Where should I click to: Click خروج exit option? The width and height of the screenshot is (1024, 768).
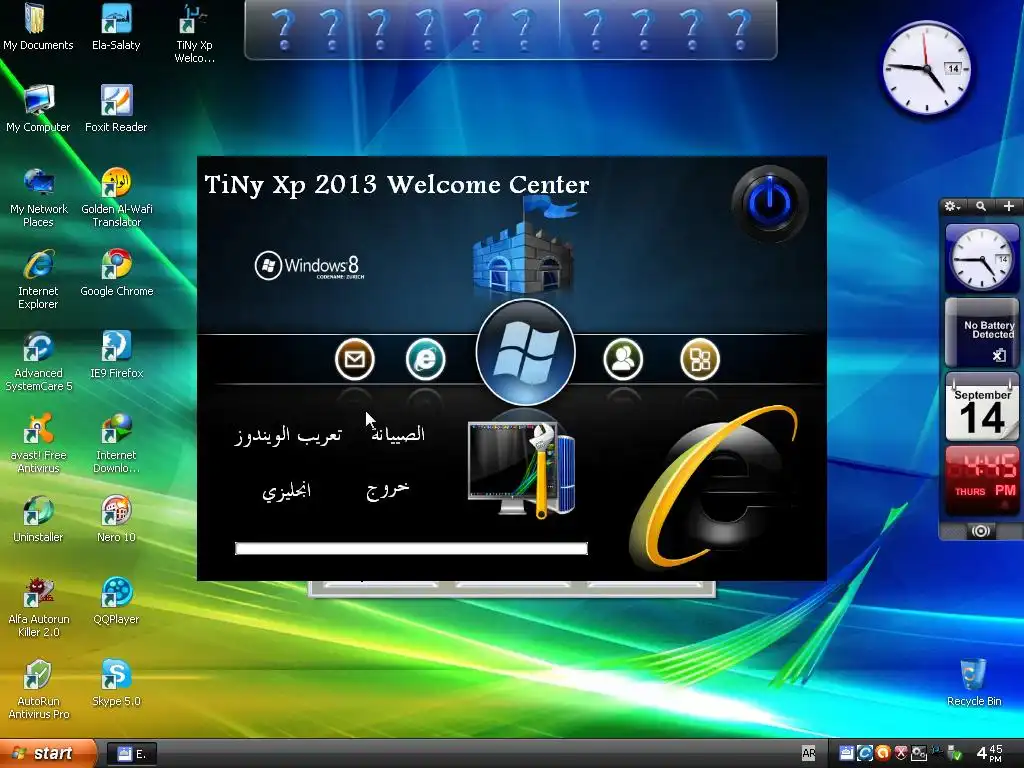click(x=388, y=489)
